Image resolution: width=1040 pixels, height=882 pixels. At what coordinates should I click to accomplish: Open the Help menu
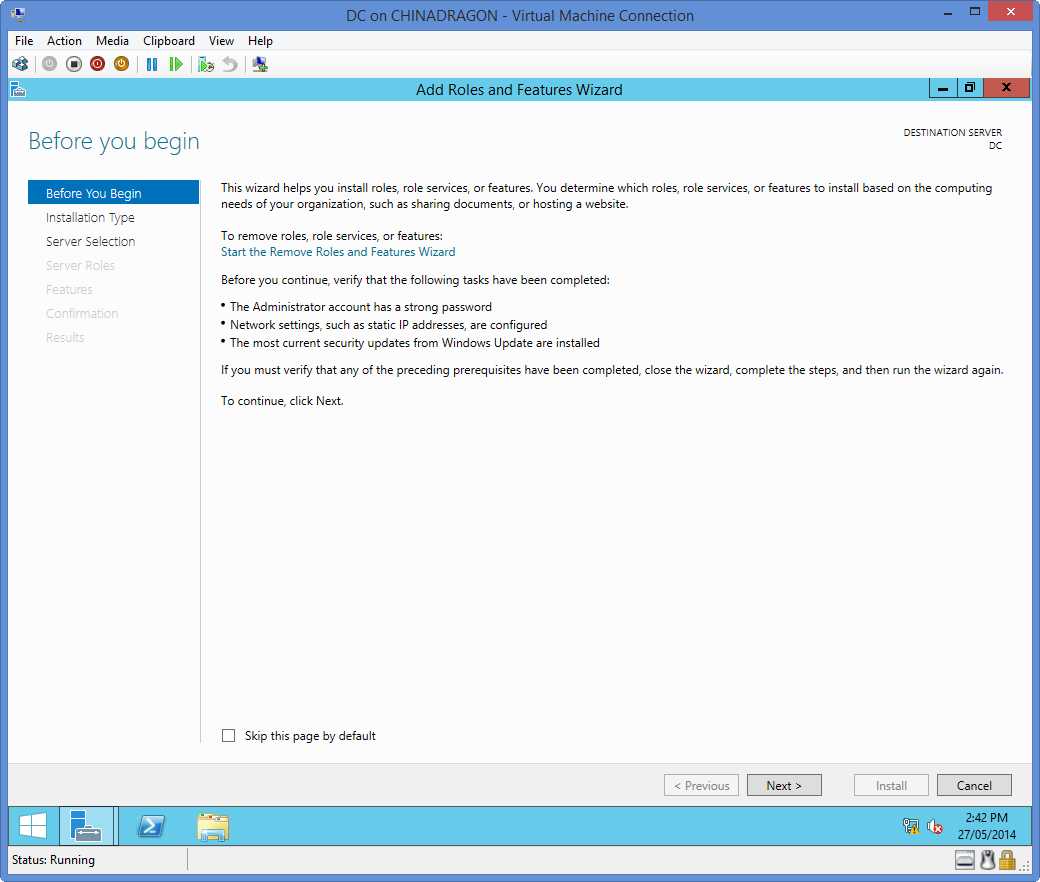tap(260, 41)
